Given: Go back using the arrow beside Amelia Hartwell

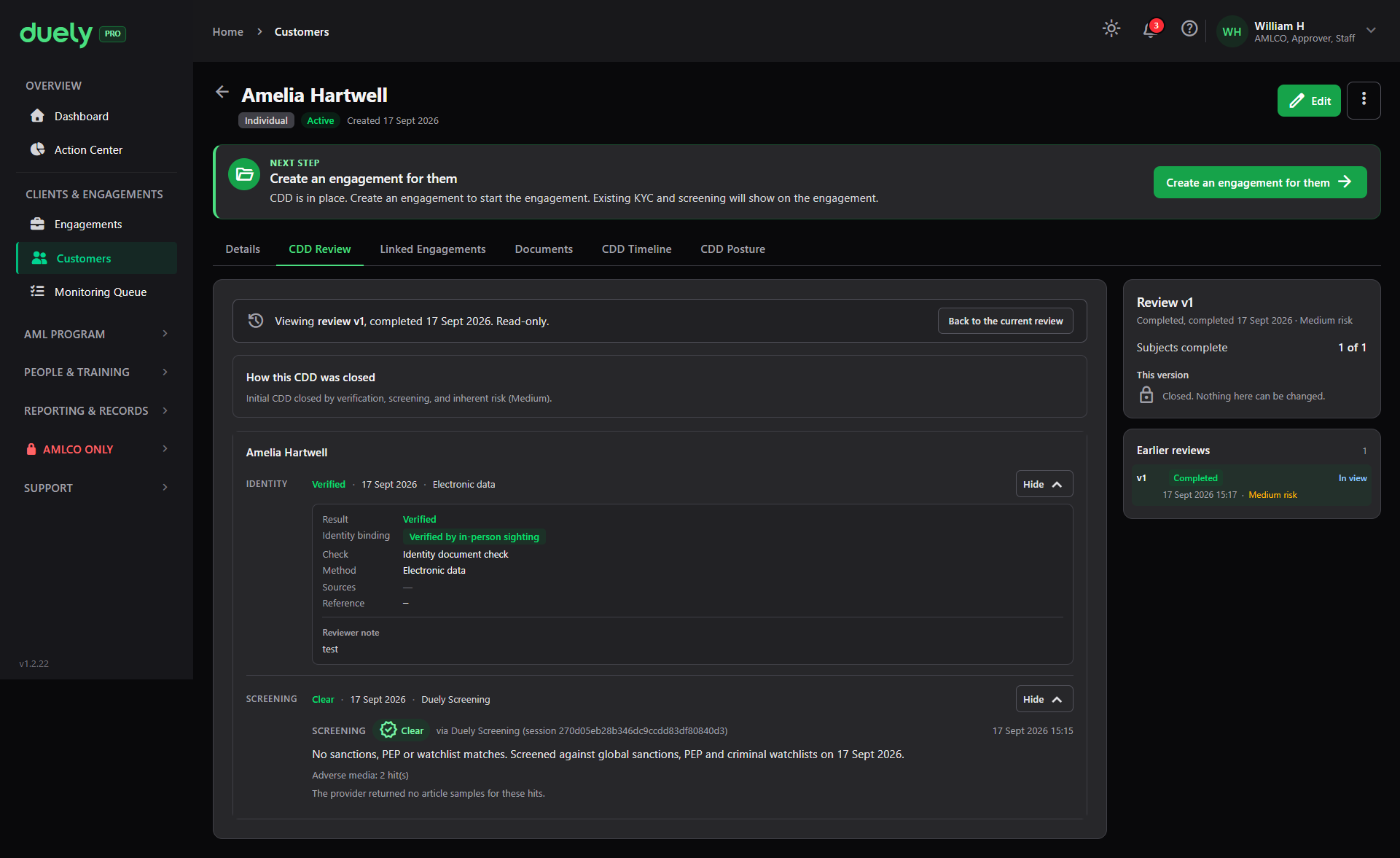Looking at the screenshot, I should click(222, 92).
